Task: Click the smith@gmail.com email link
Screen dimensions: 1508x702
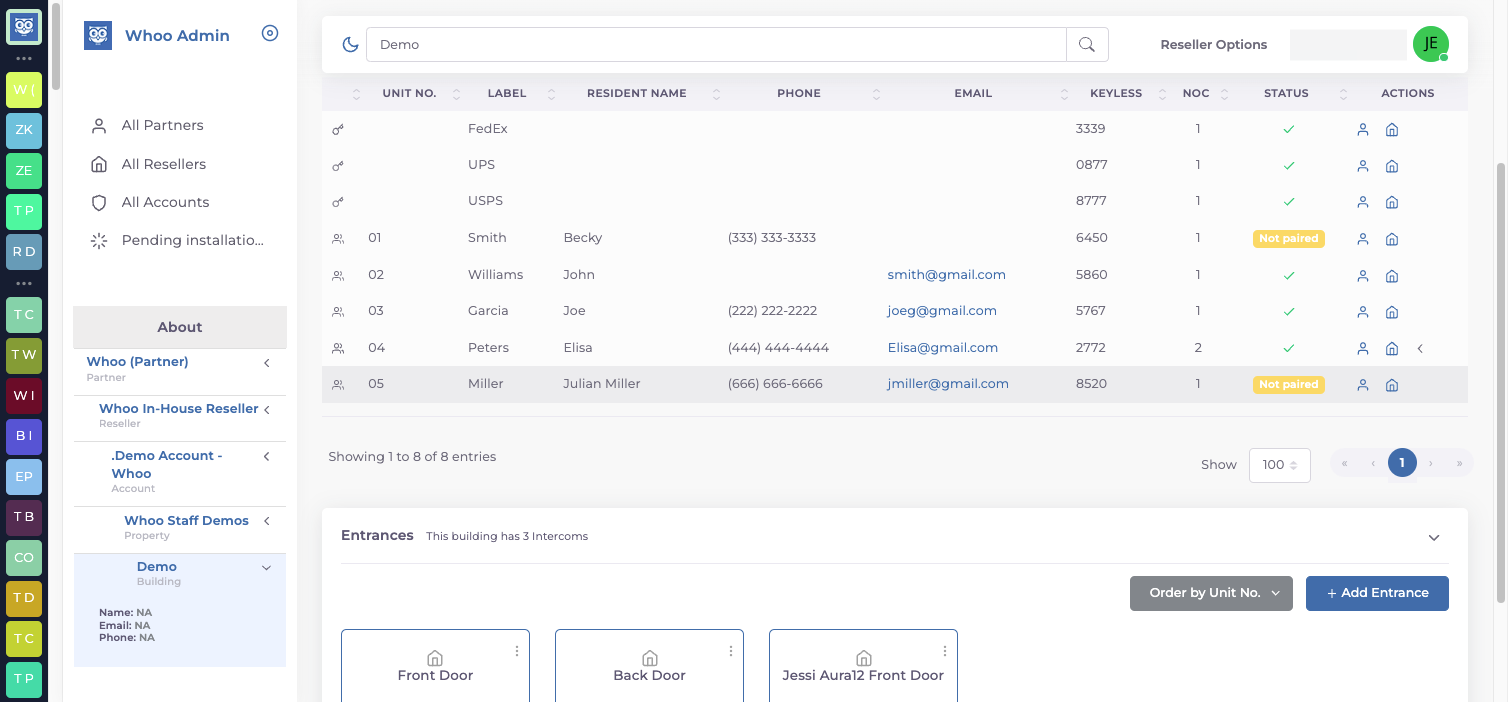Action: 947,274
